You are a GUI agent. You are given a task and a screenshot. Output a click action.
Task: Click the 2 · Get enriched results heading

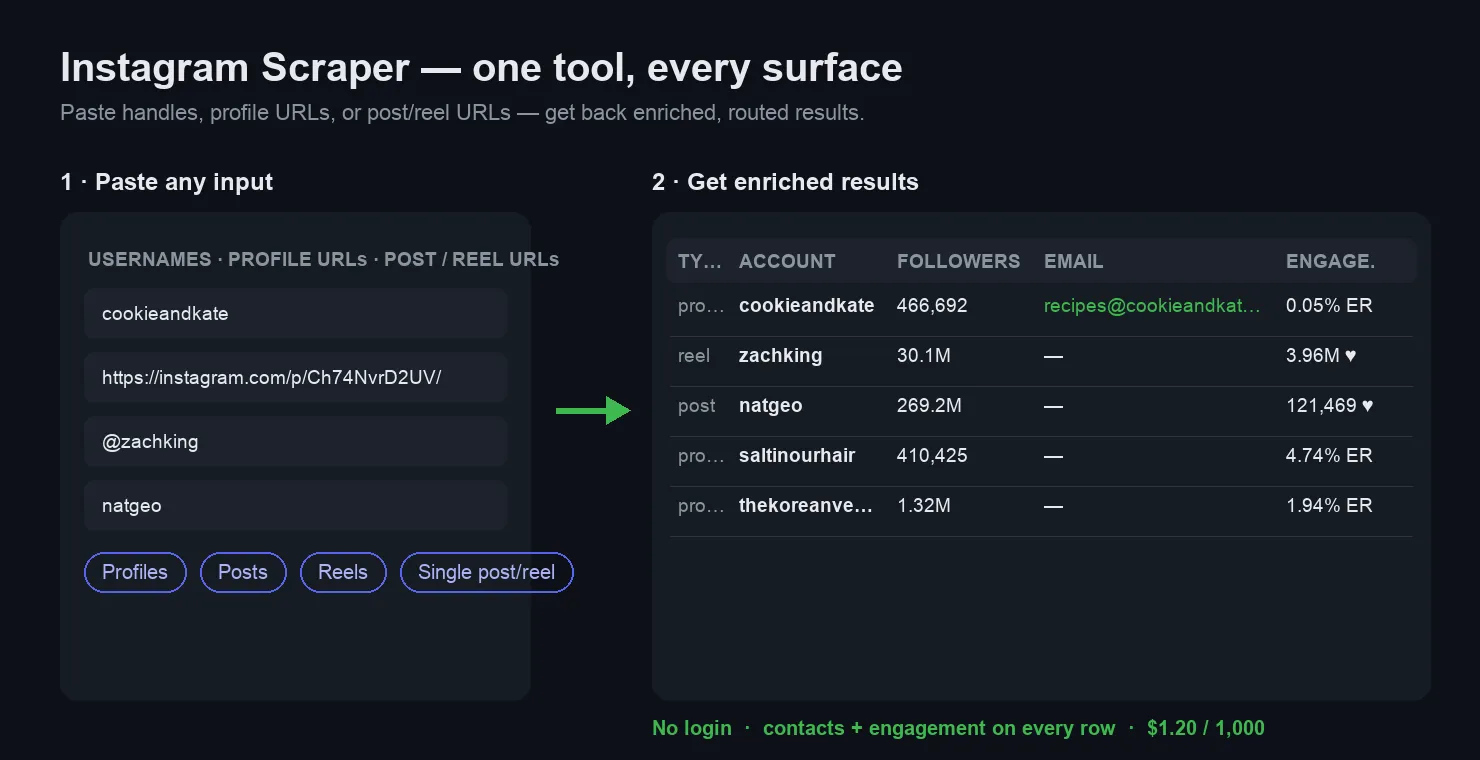pyautogui.click(x=785, y=182)
